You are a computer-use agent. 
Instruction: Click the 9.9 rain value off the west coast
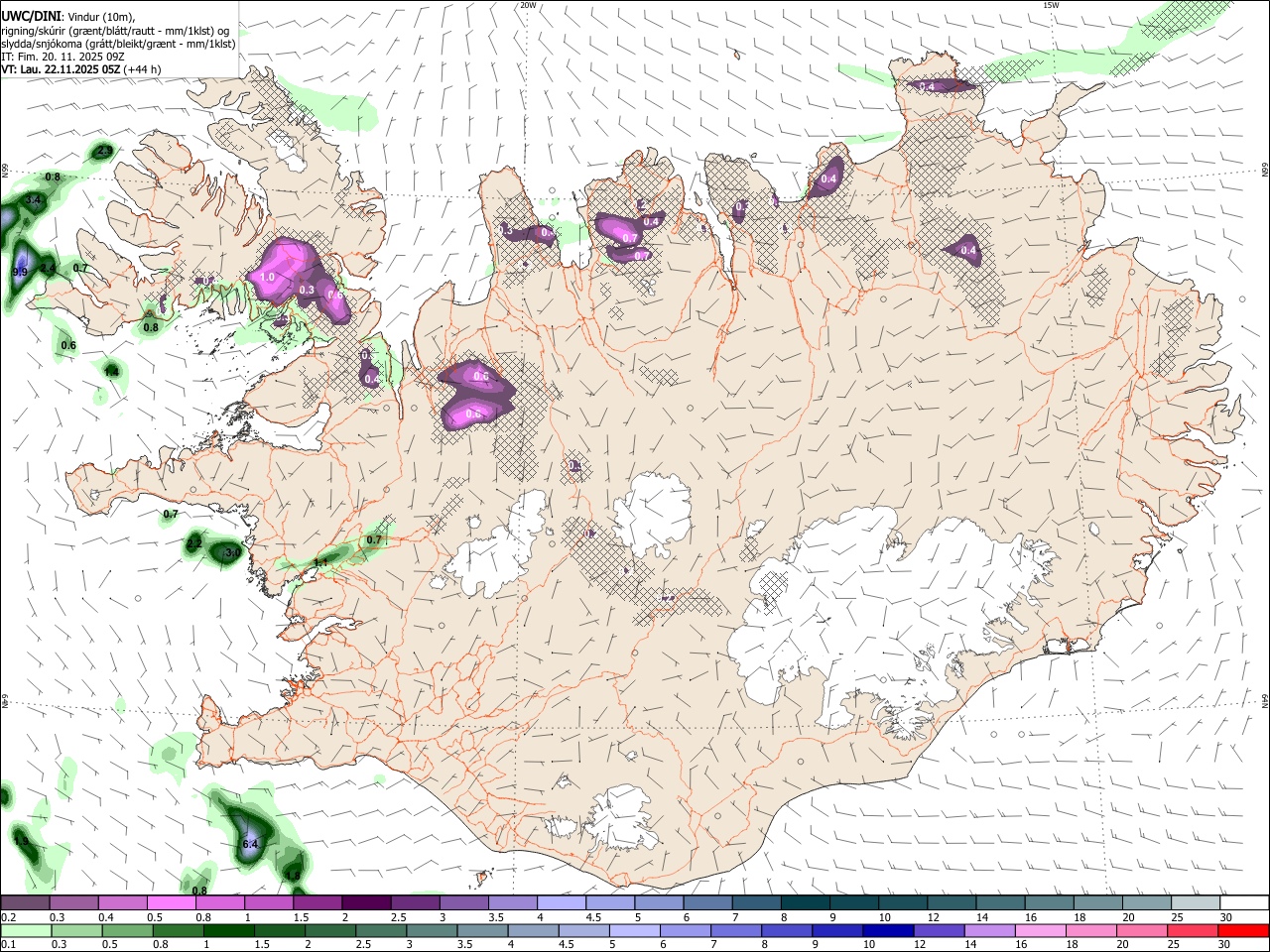pos(20,272)
